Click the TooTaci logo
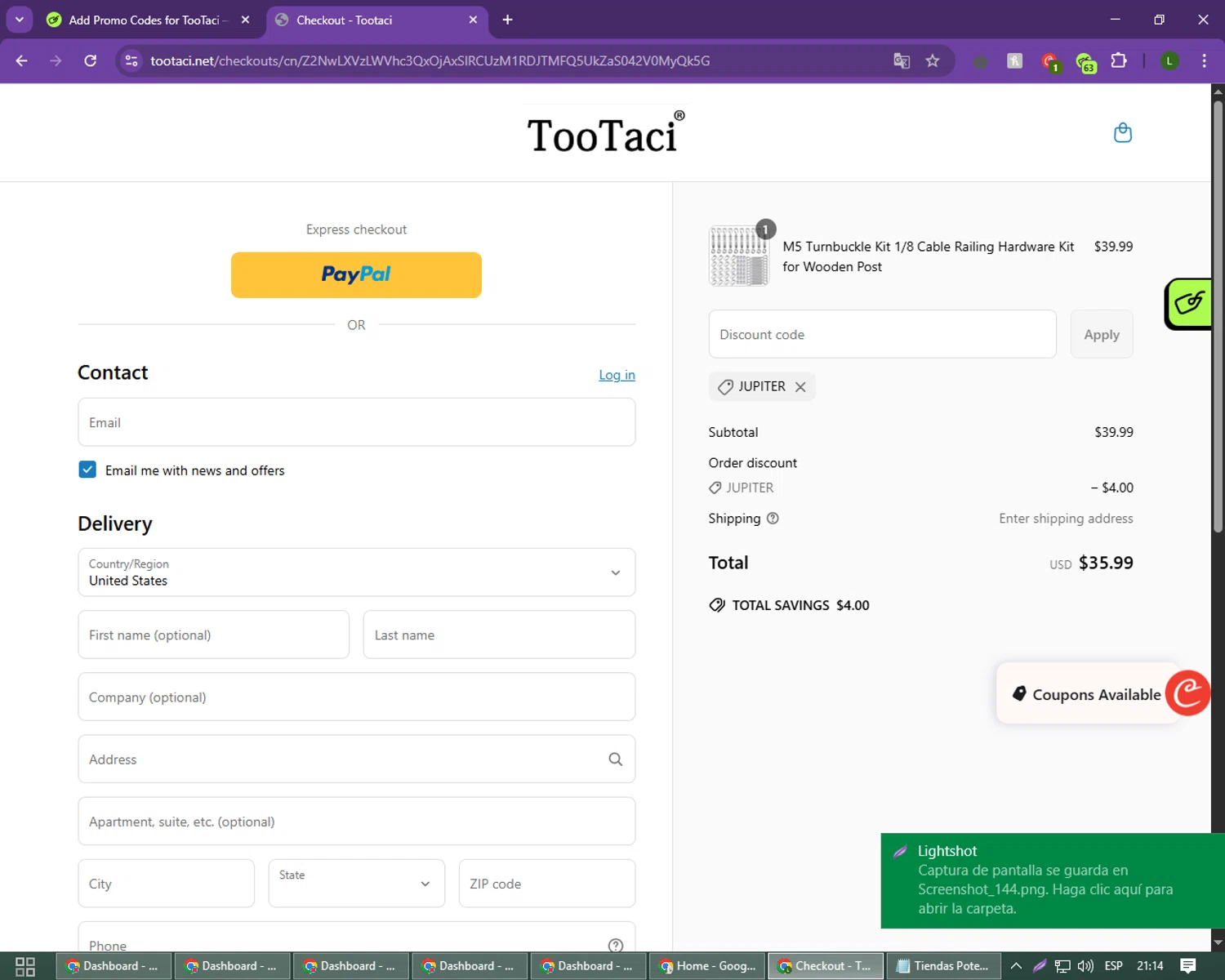The width and height of the screenshot is (1225, 980). pos(605,132)
